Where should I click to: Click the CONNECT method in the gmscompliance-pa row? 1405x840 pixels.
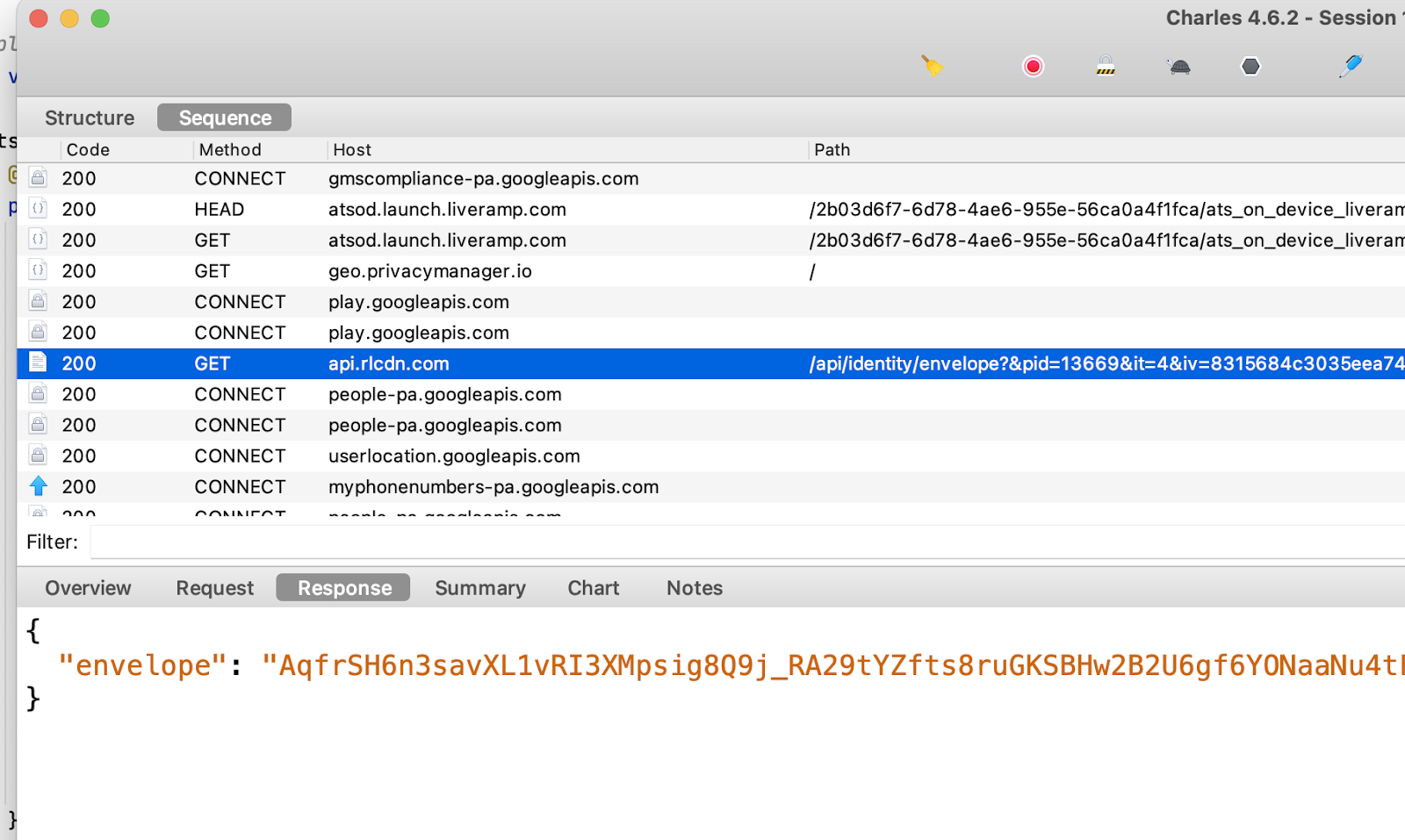pos(241,178)
